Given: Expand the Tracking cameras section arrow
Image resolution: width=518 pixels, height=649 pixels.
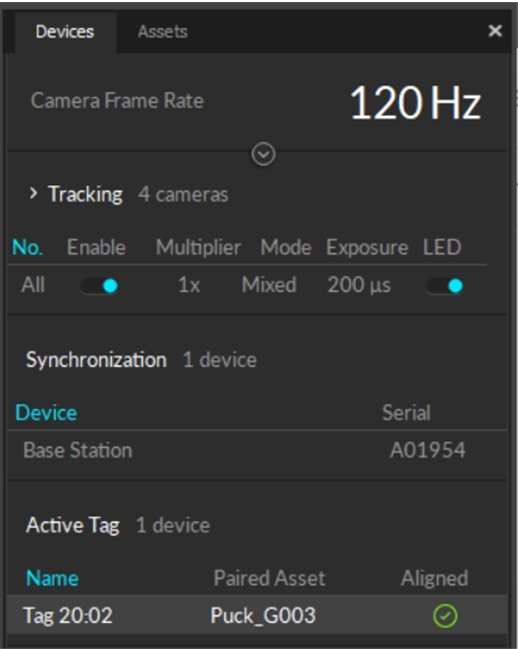Looking at the screenshot, I should (34, 193).
